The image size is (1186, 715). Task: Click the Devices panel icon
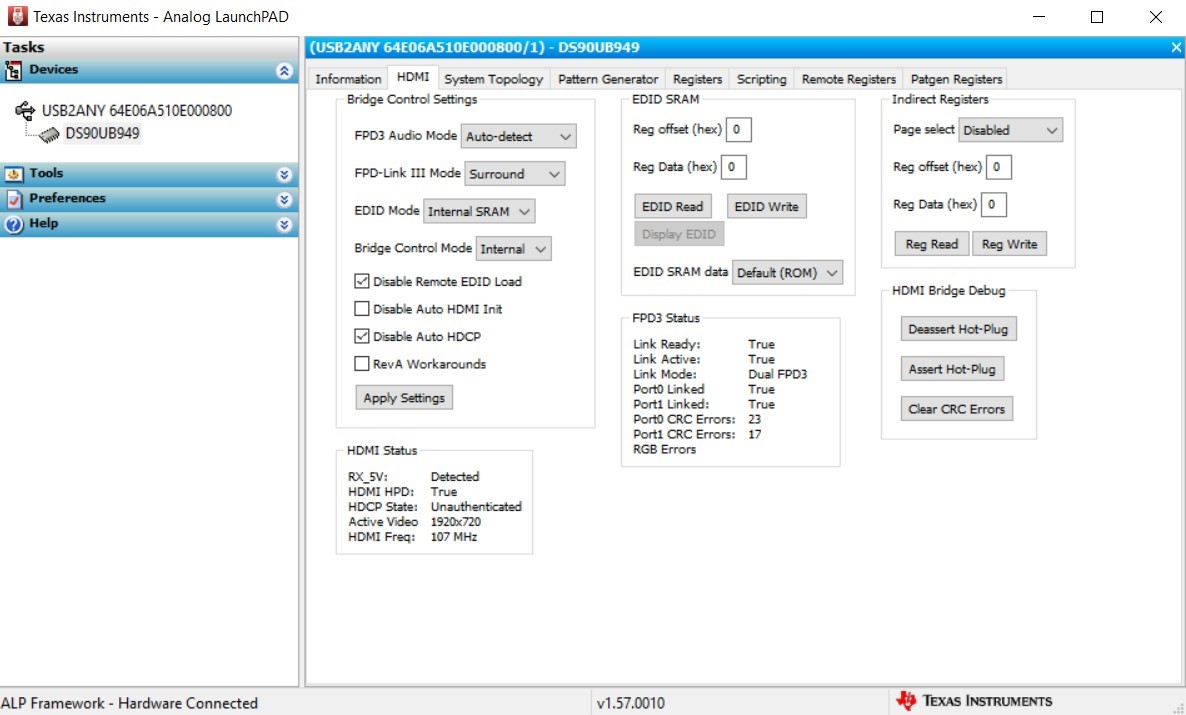coord(14,70)
